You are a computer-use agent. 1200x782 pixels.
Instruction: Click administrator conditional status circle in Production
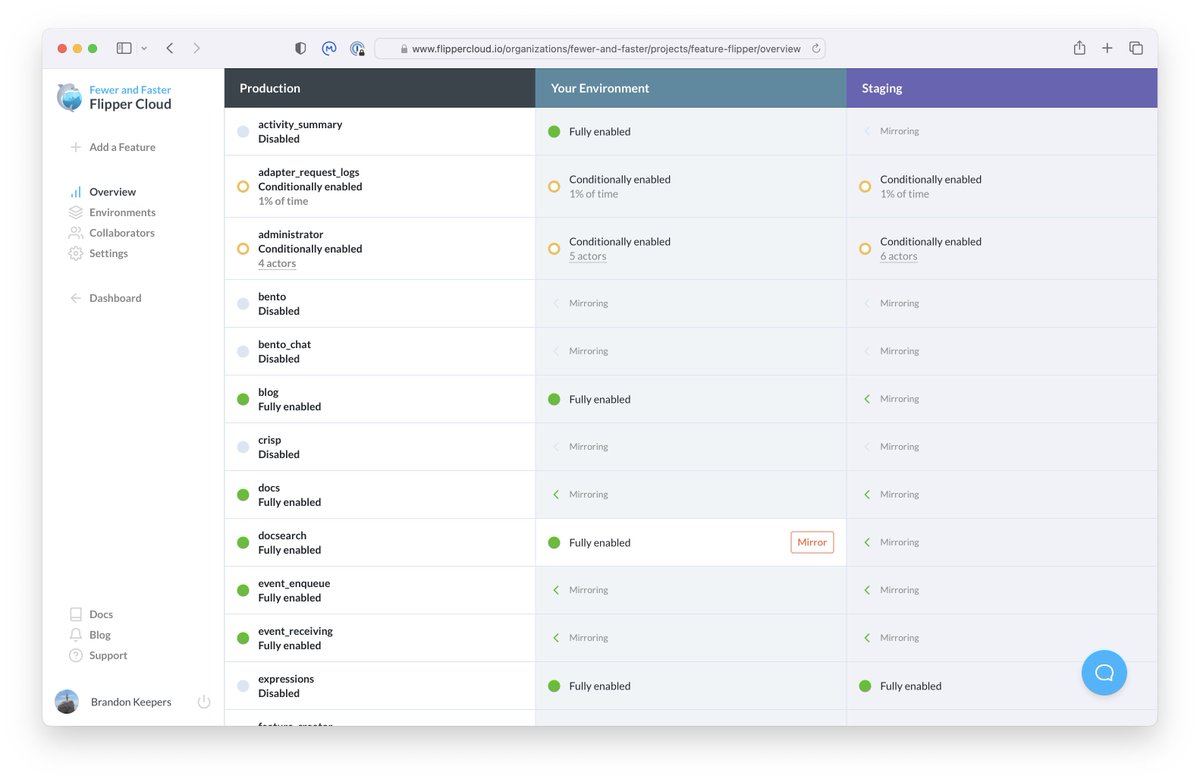[x=243, y=248]
